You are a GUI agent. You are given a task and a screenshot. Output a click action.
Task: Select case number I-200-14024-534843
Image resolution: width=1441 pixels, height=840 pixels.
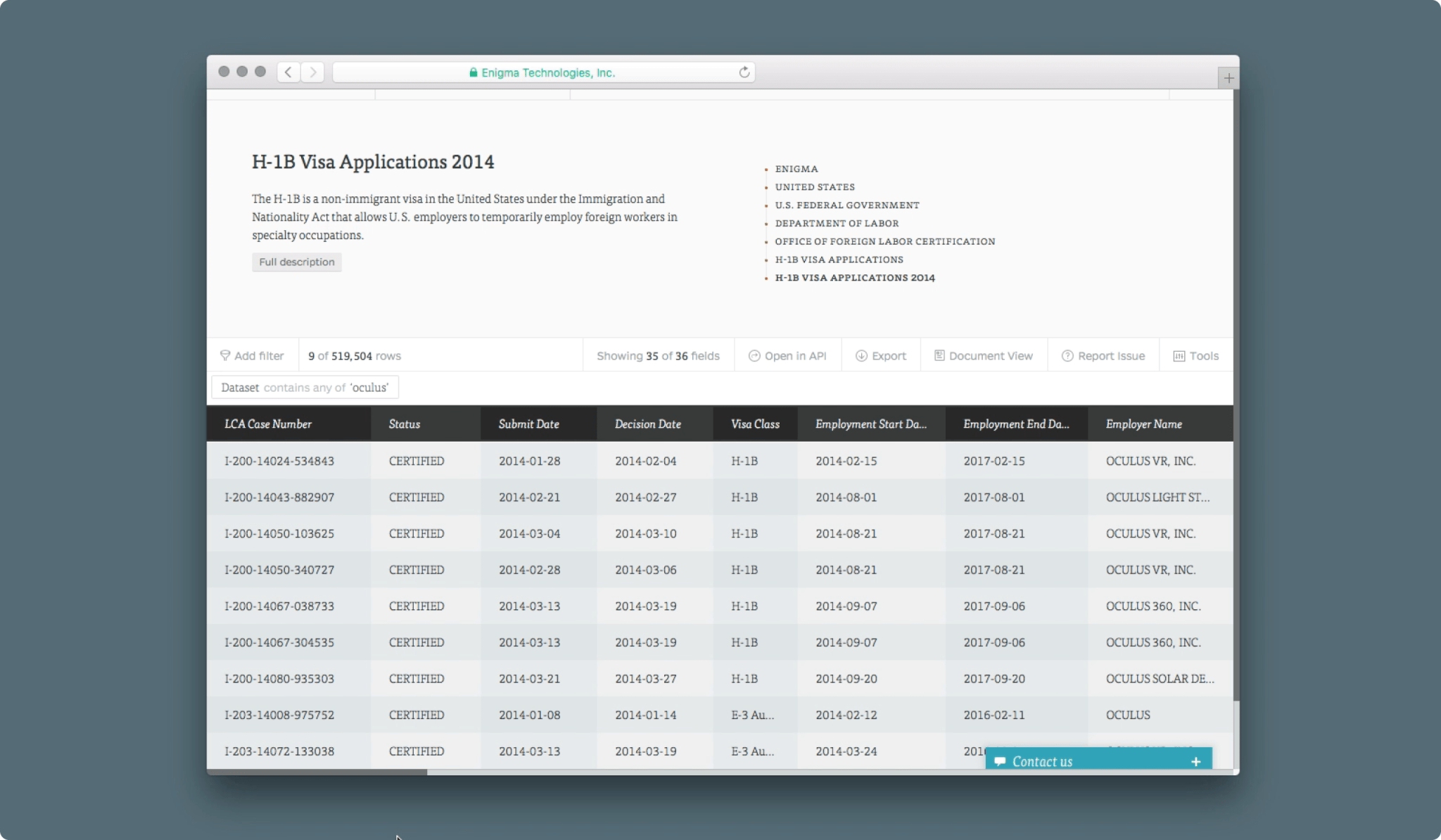pos(279,461)
